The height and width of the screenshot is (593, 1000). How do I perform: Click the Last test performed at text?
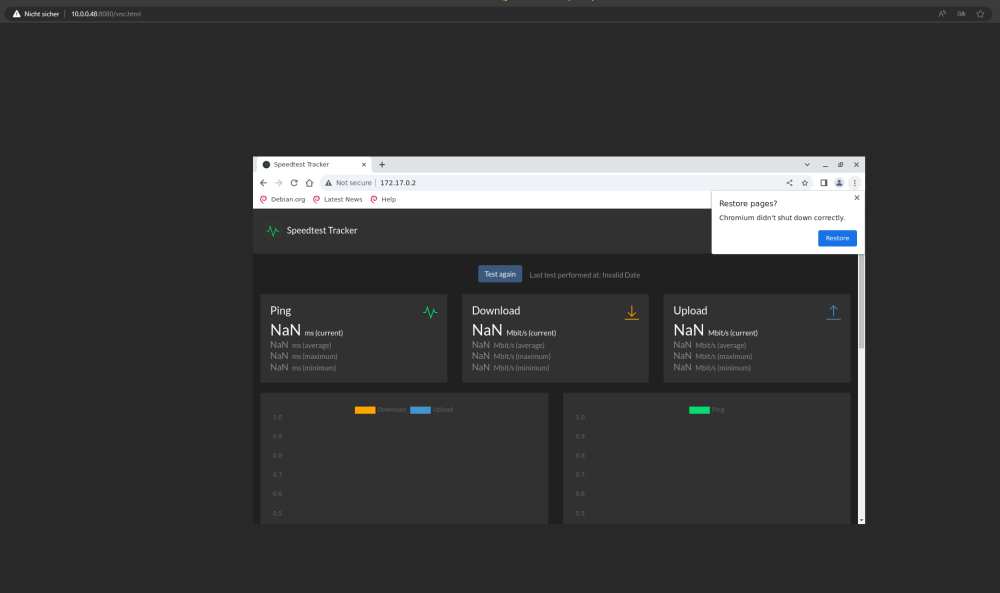pyautogui.click(x=585, y=275)
